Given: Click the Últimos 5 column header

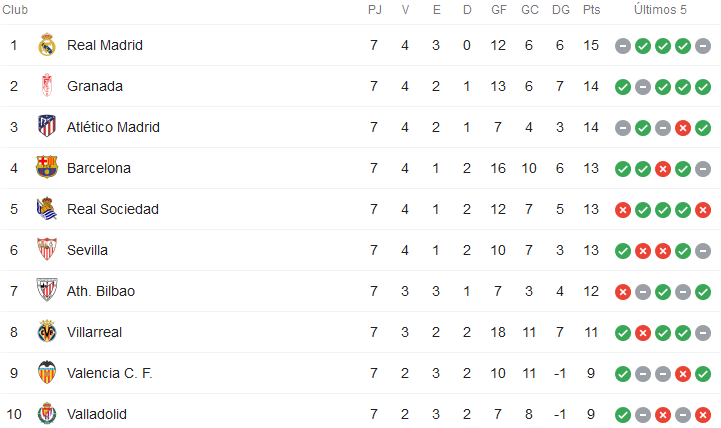Looking at the screenshot, I should (x=660, y=10).
